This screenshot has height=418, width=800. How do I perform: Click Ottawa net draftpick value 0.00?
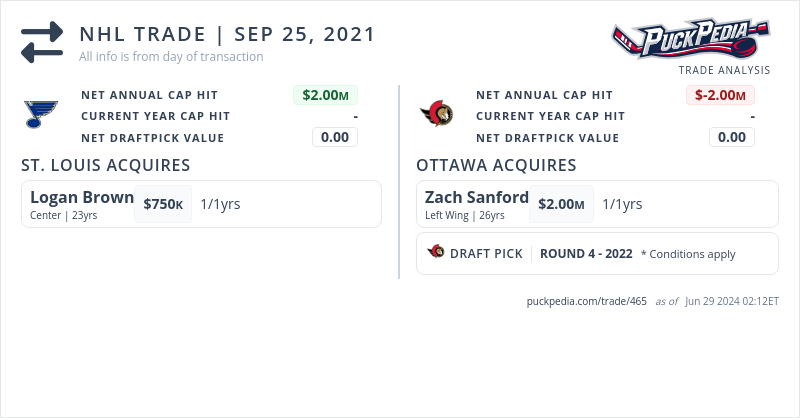[x=732, y=137]
